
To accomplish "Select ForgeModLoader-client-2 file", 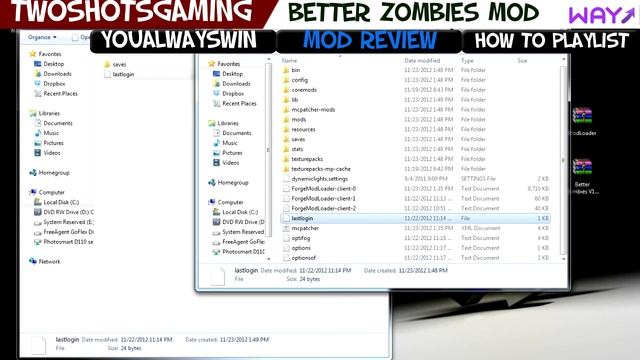I will point(323,209).
